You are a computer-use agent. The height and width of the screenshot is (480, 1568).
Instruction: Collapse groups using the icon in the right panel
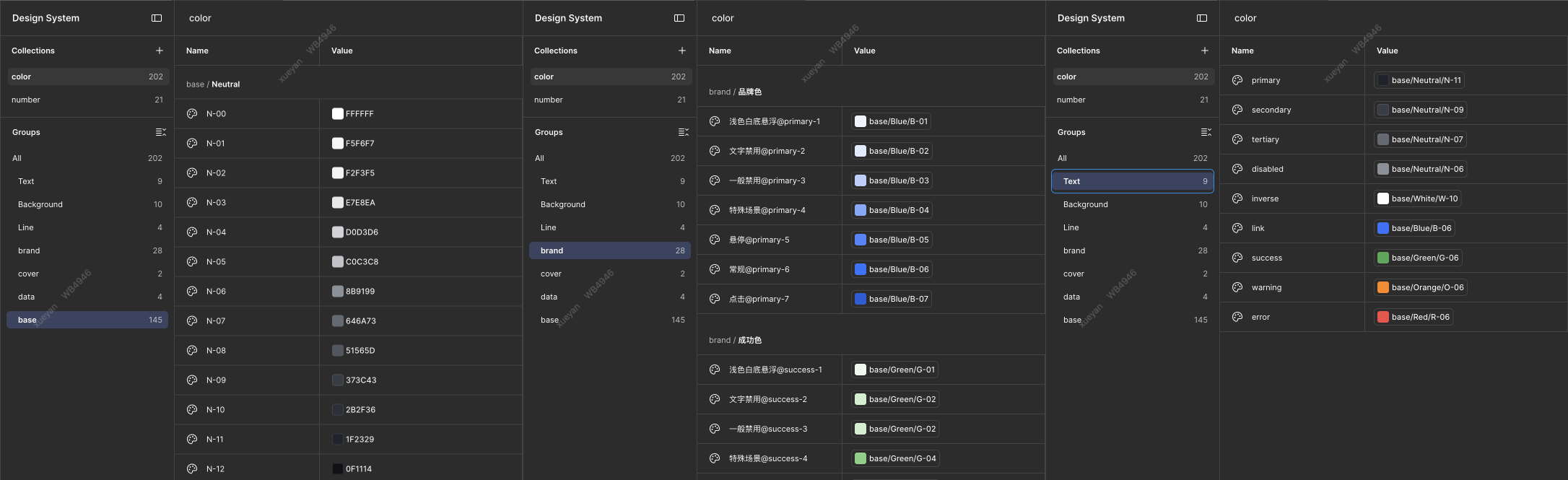click(x=1206, y=132)
